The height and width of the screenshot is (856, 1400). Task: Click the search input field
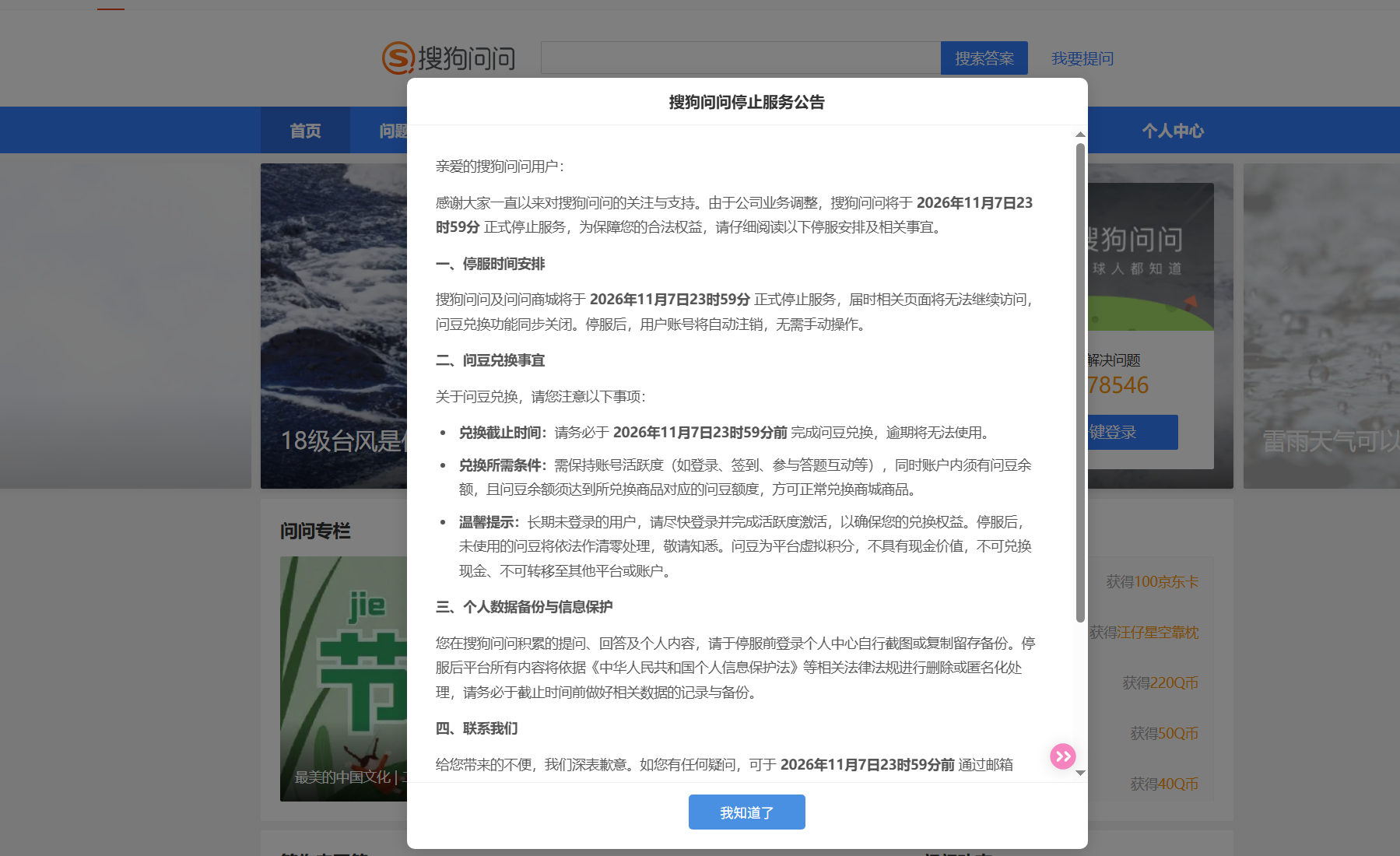click(741, 58)
